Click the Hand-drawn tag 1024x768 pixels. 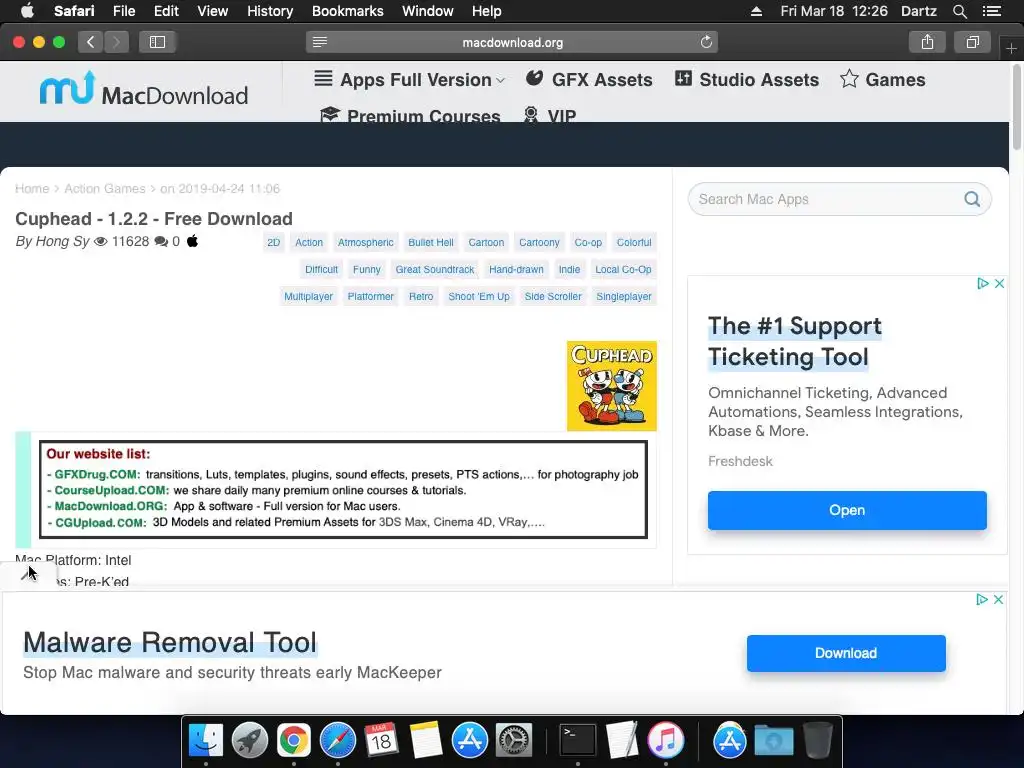click(x=516, y=269)
